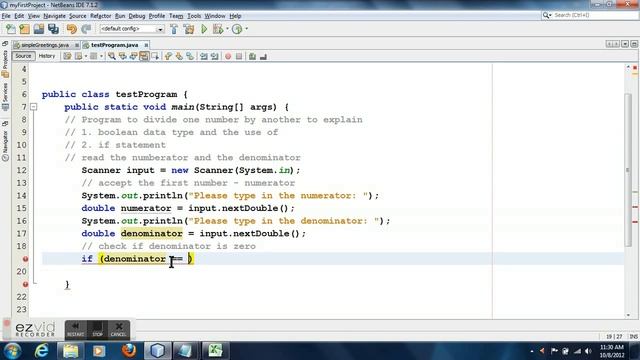This screenshot has width=640, height=360.
Task: Debug the project from the toolbar
Action: (218, 29)
